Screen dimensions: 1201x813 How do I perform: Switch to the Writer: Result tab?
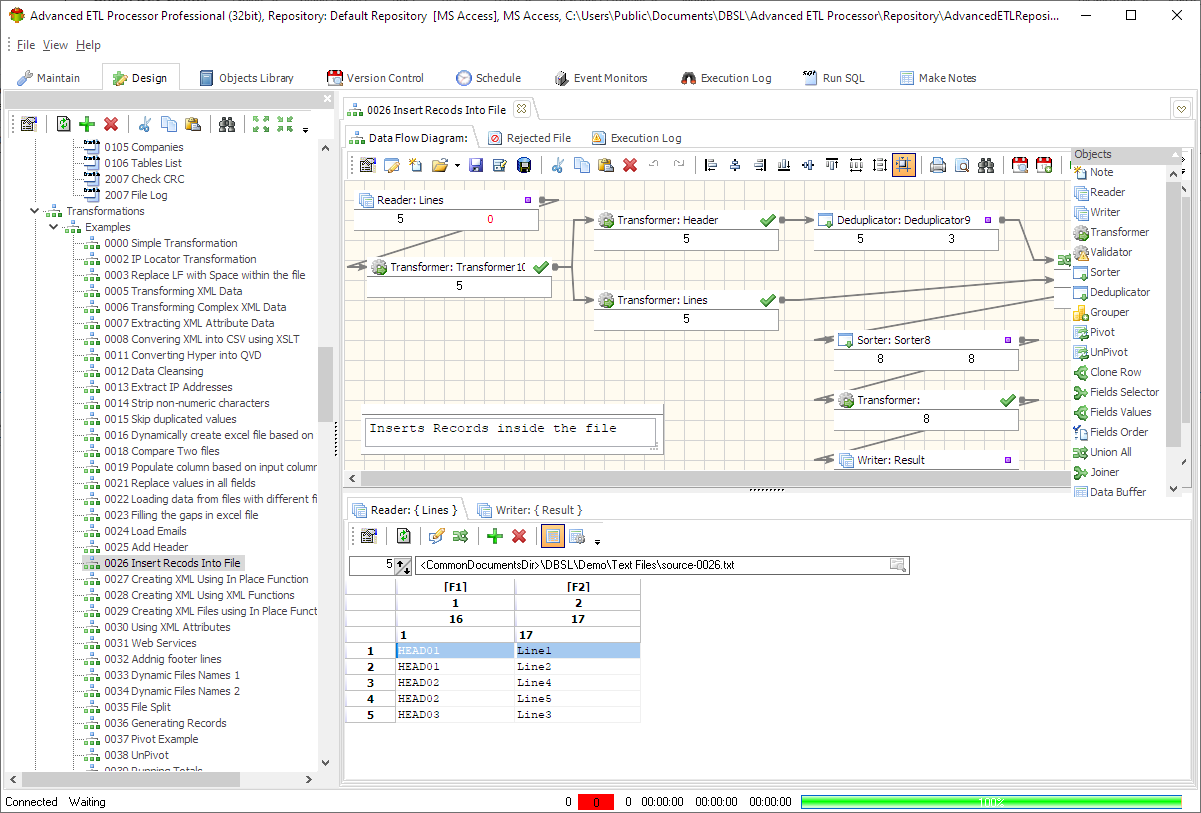530,509
